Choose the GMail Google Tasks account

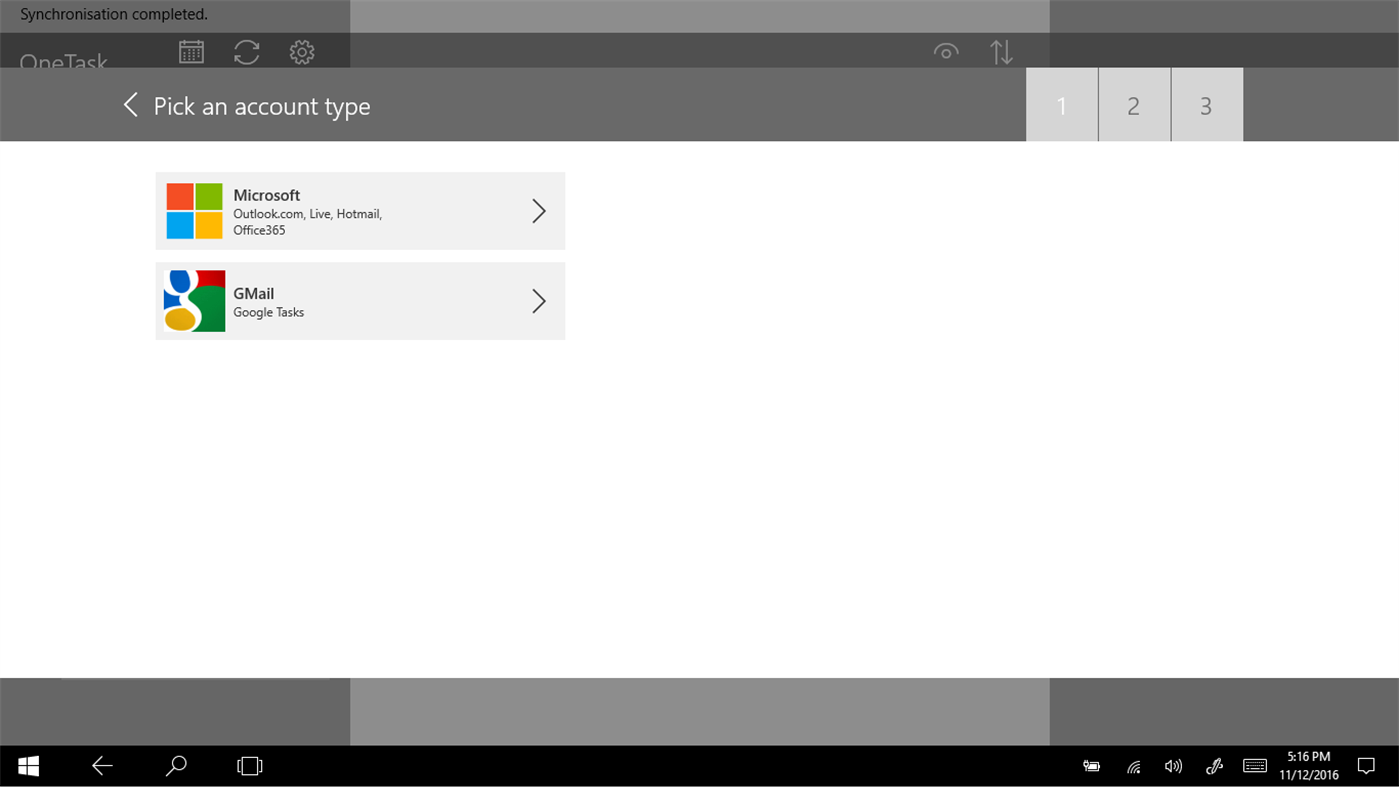360,301
